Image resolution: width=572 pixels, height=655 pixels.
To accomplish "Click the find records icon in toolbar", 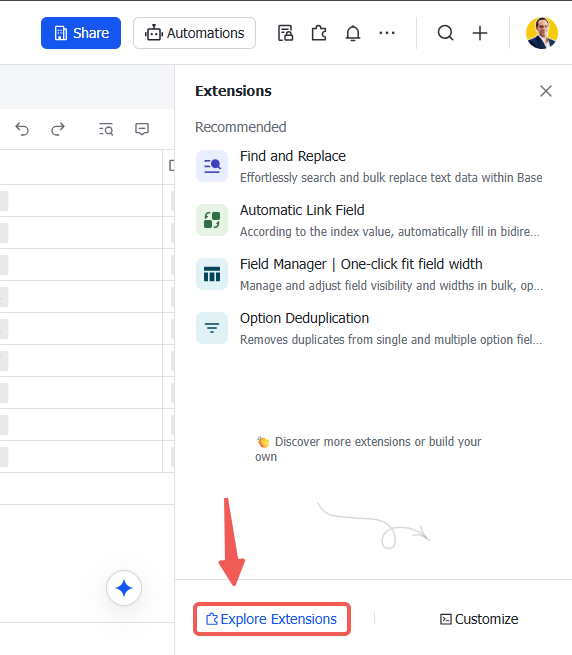I will tap(106, 129).
